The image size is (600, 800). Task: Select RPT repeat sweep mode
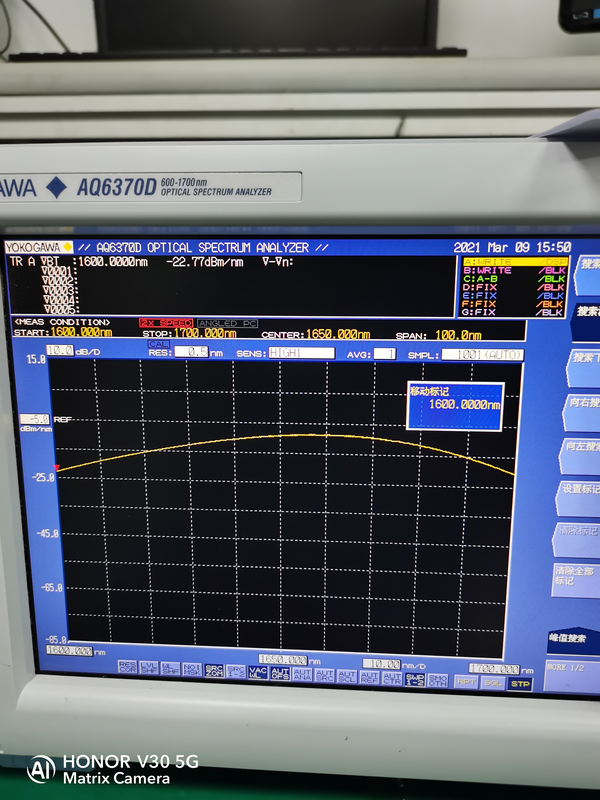point(466,682)
